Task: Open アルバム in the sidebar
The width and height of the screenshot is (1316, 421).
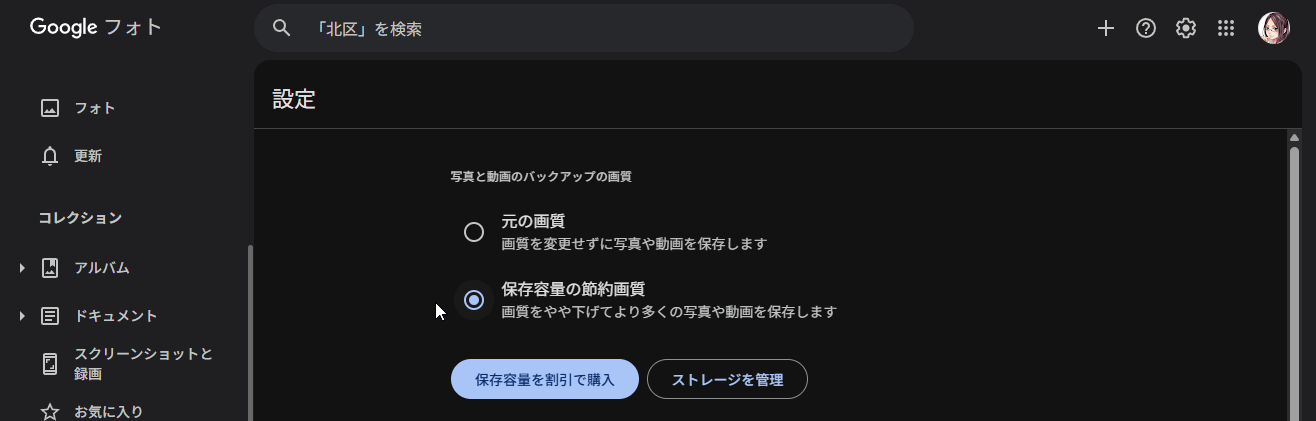Action: [x=102, y=268]
